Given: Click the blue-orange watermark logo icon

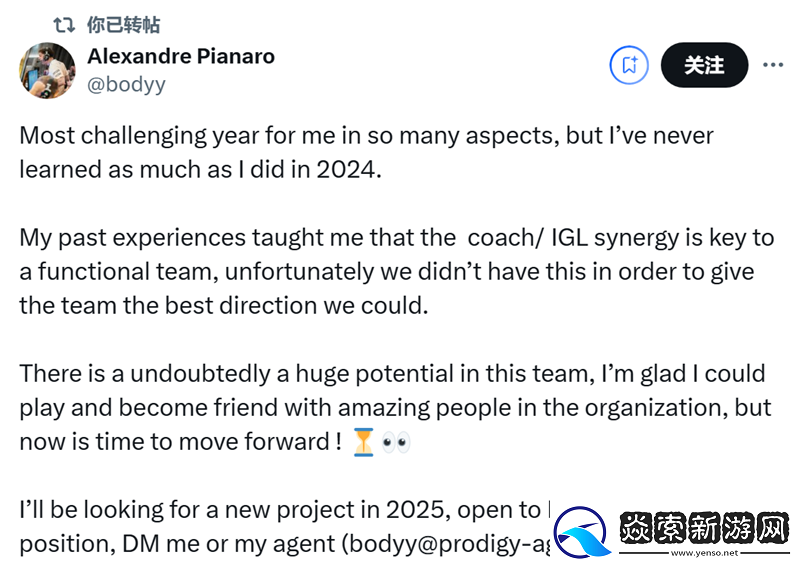Looking at the screenshot, I should pyautogui.click(x=585, y=531).
